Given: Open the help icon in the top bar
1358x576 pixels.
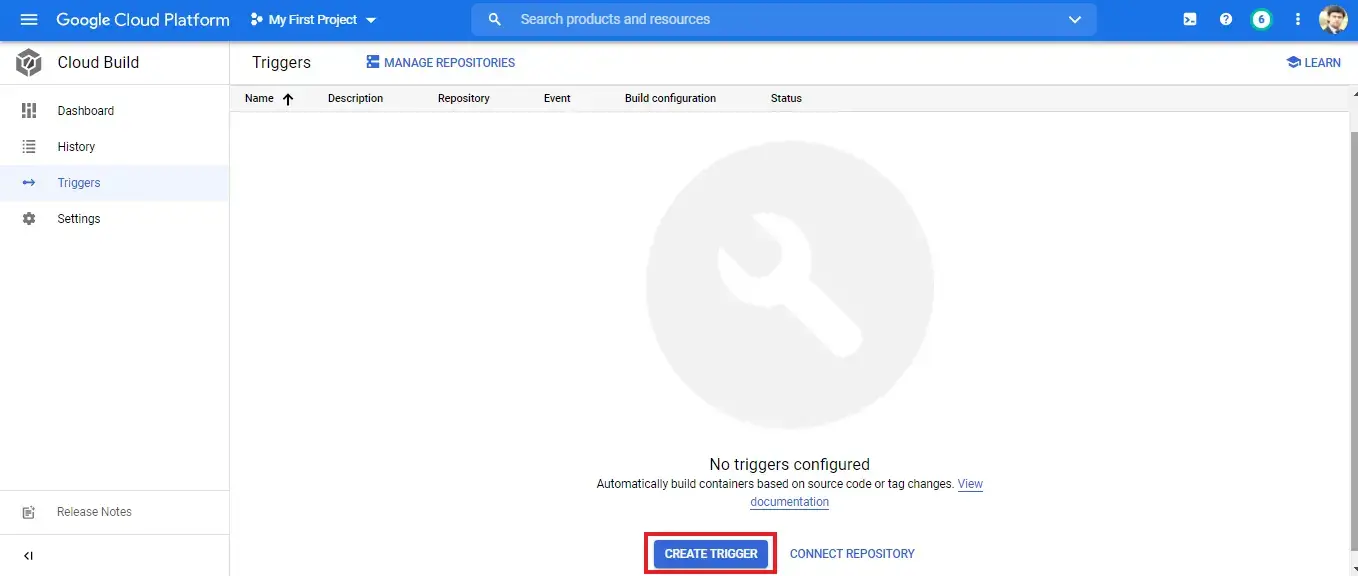Looking at the screenshot, I should tap(1225, 19).
